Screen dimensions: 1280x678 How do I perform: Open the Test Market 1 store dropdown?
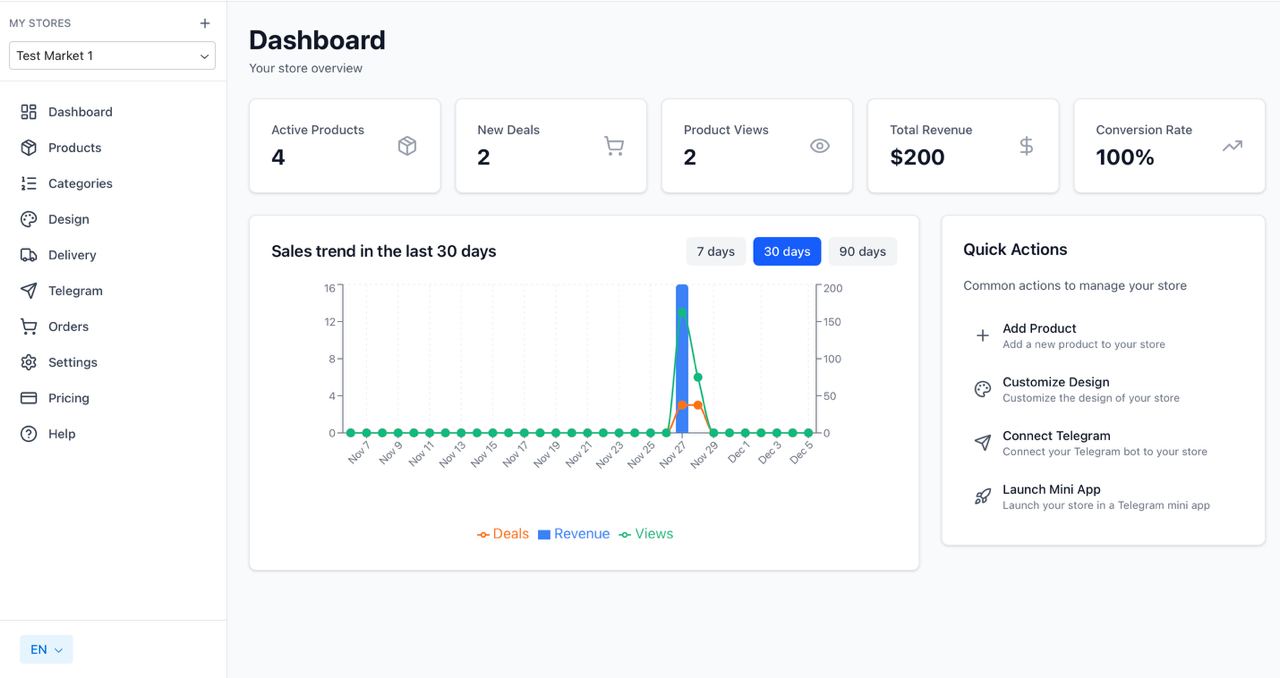[112, 56]
